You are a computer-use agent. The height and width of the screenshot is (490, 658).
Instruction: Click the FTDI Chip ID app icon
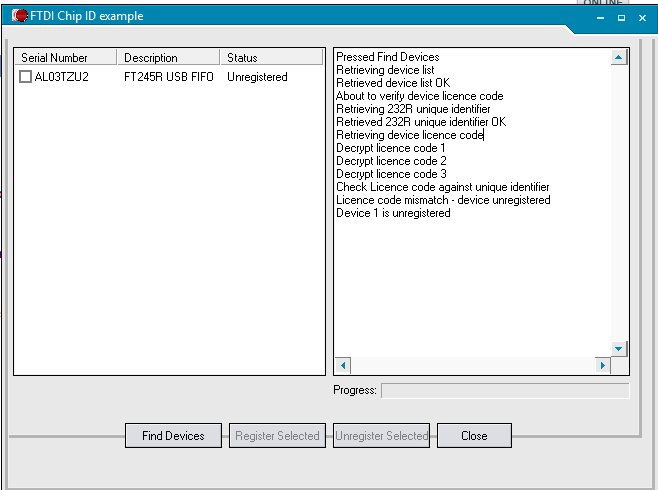[x=20, y=16]
